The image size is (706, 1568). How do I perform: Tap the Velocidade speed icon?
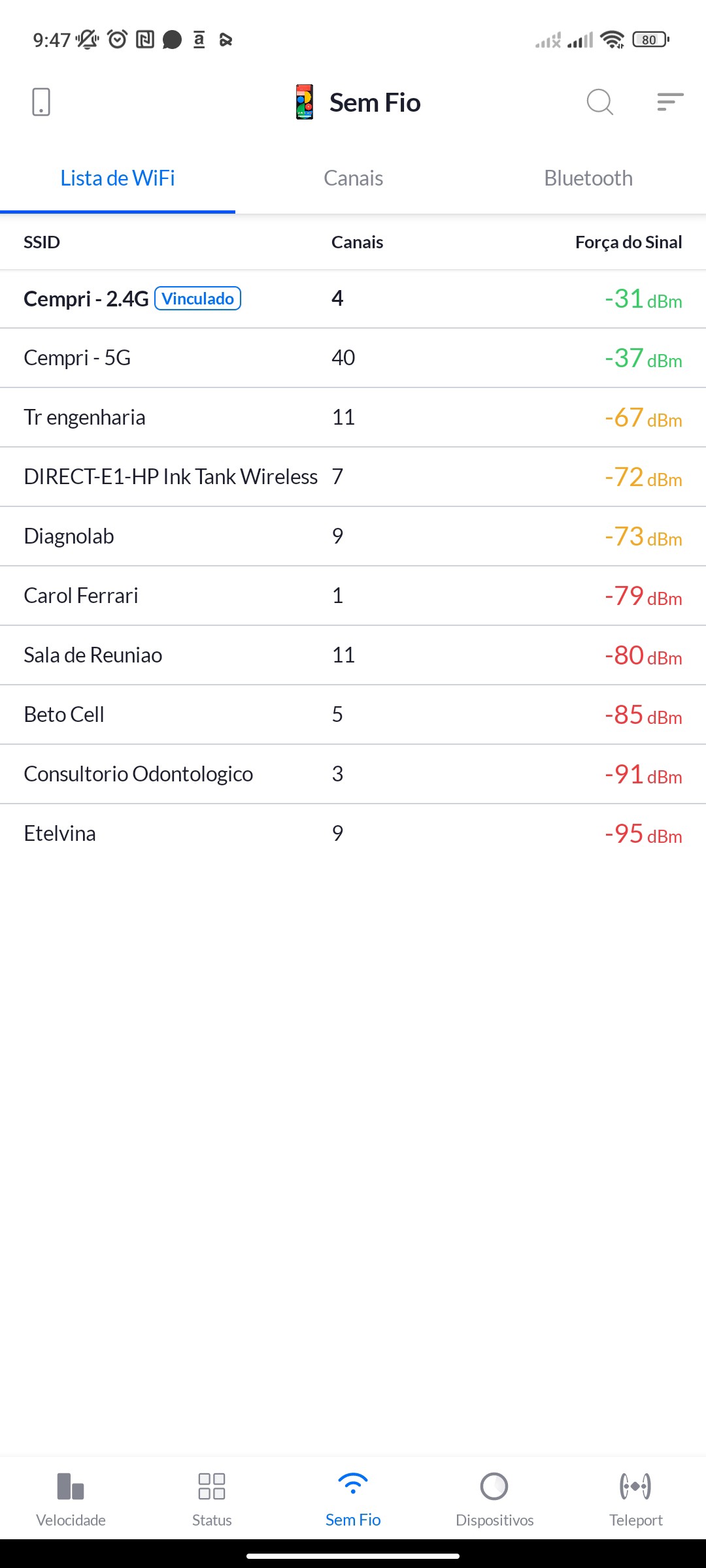point(71,1486)
